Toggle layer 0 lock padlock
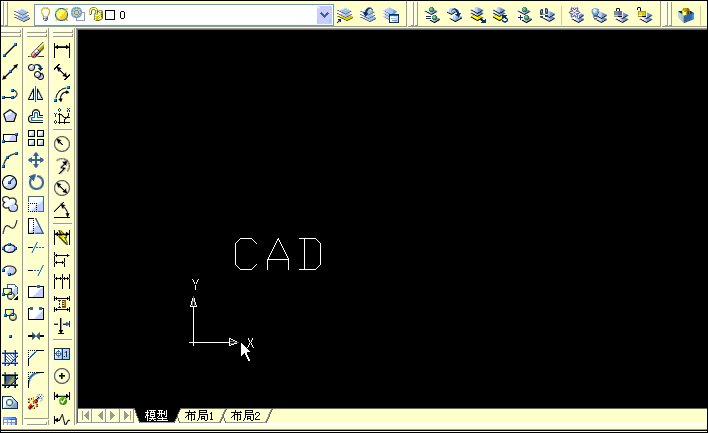This screenshot has height=433, width=708. coord(96,14)
